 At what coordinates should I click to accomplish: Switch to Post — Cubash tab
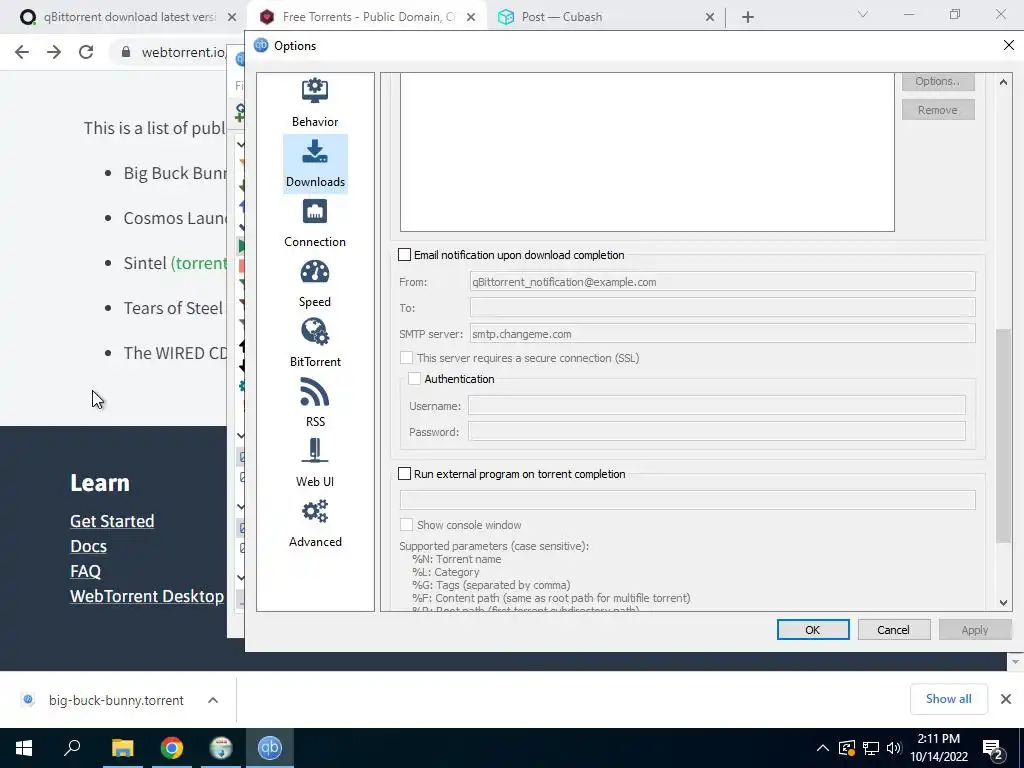pyautogui.click(x=604, y=17)
